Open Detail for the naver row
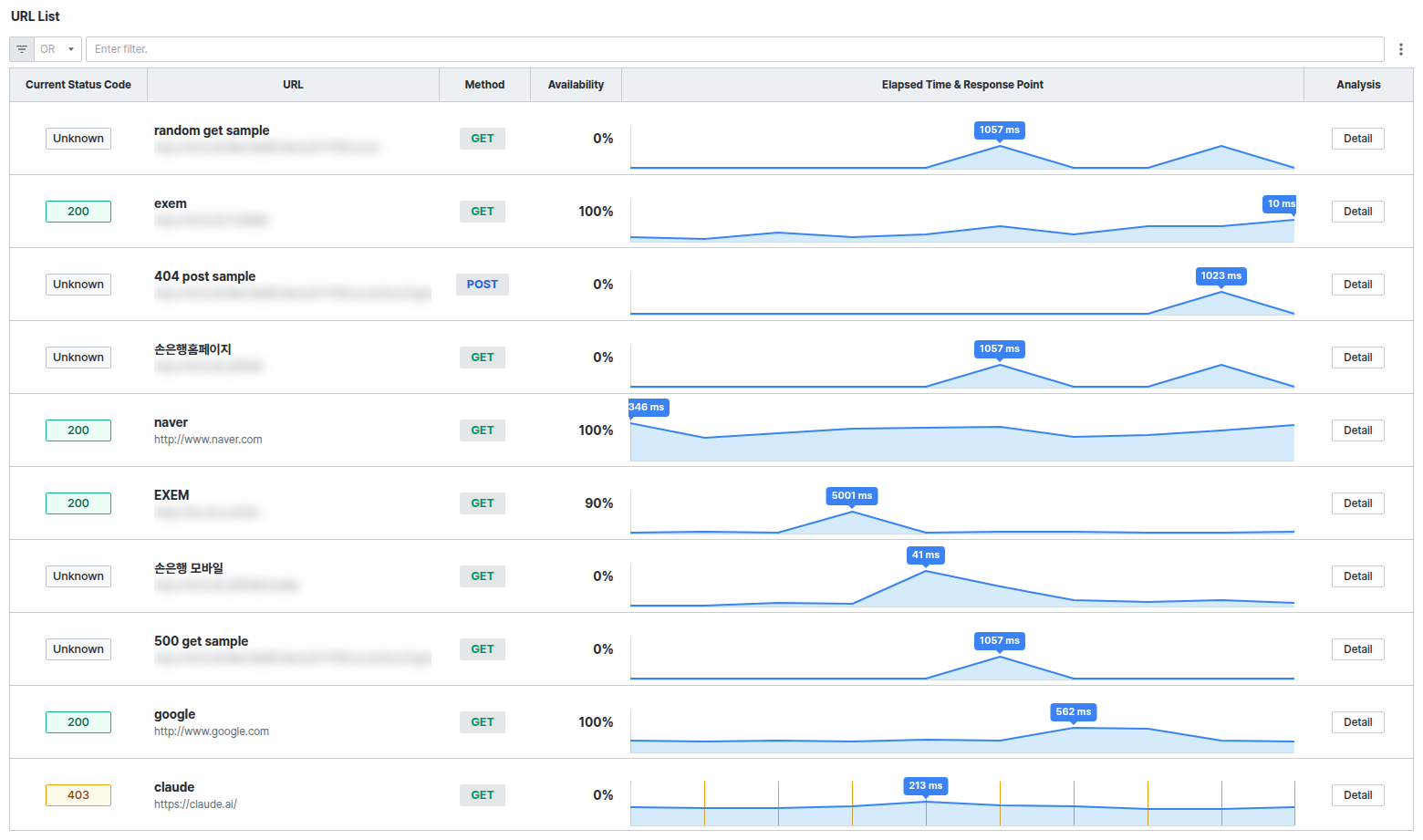Viewport: 1423px width, 840px height. click(x=1357, y=430)
